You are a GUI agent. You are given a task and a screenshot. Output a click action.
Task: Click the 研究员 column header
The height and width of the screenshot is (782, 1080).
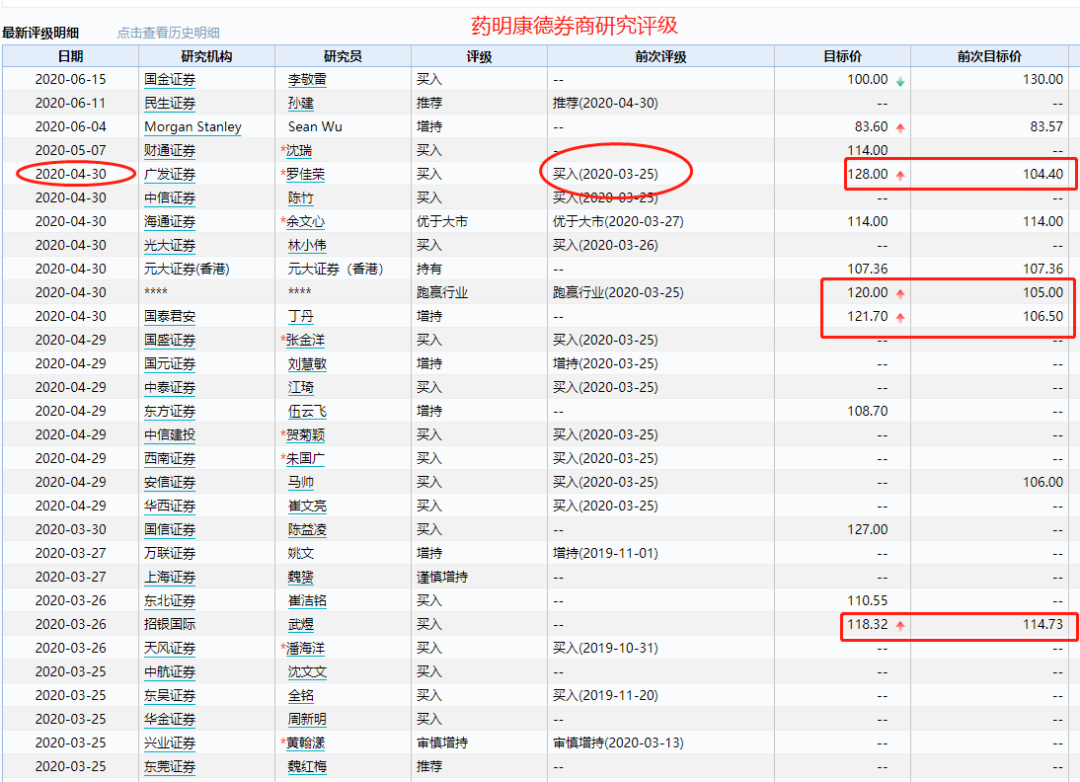[343, 56]
